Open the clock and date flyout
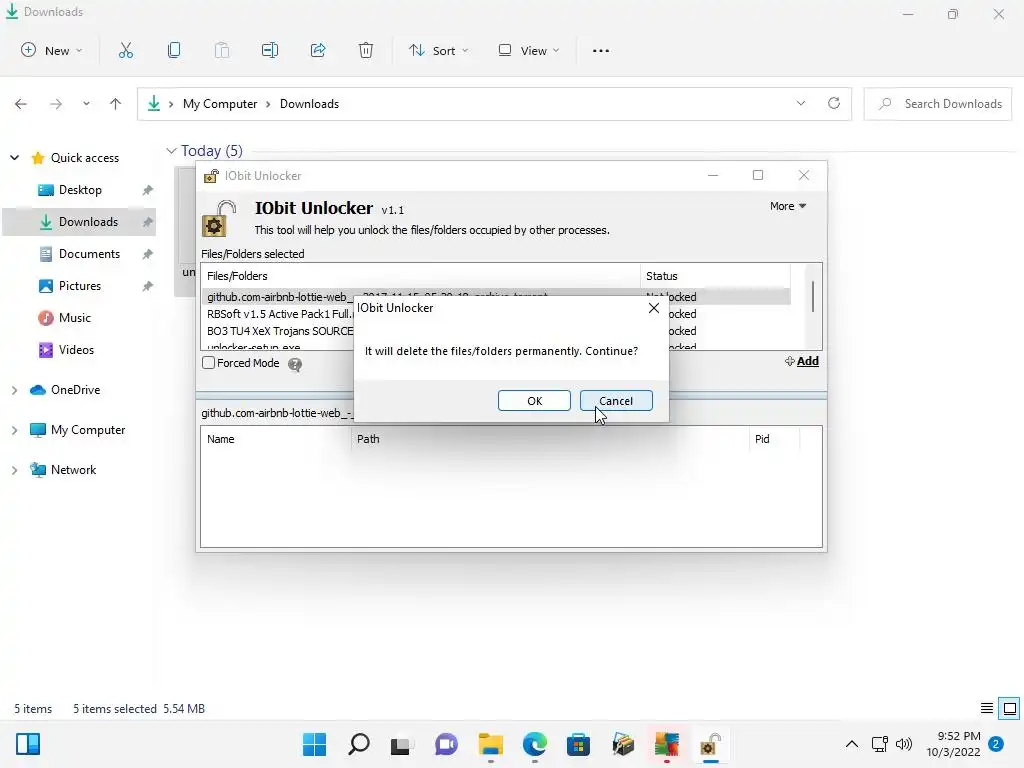This screenshot has width=1024, height=768. coord(953,744)
